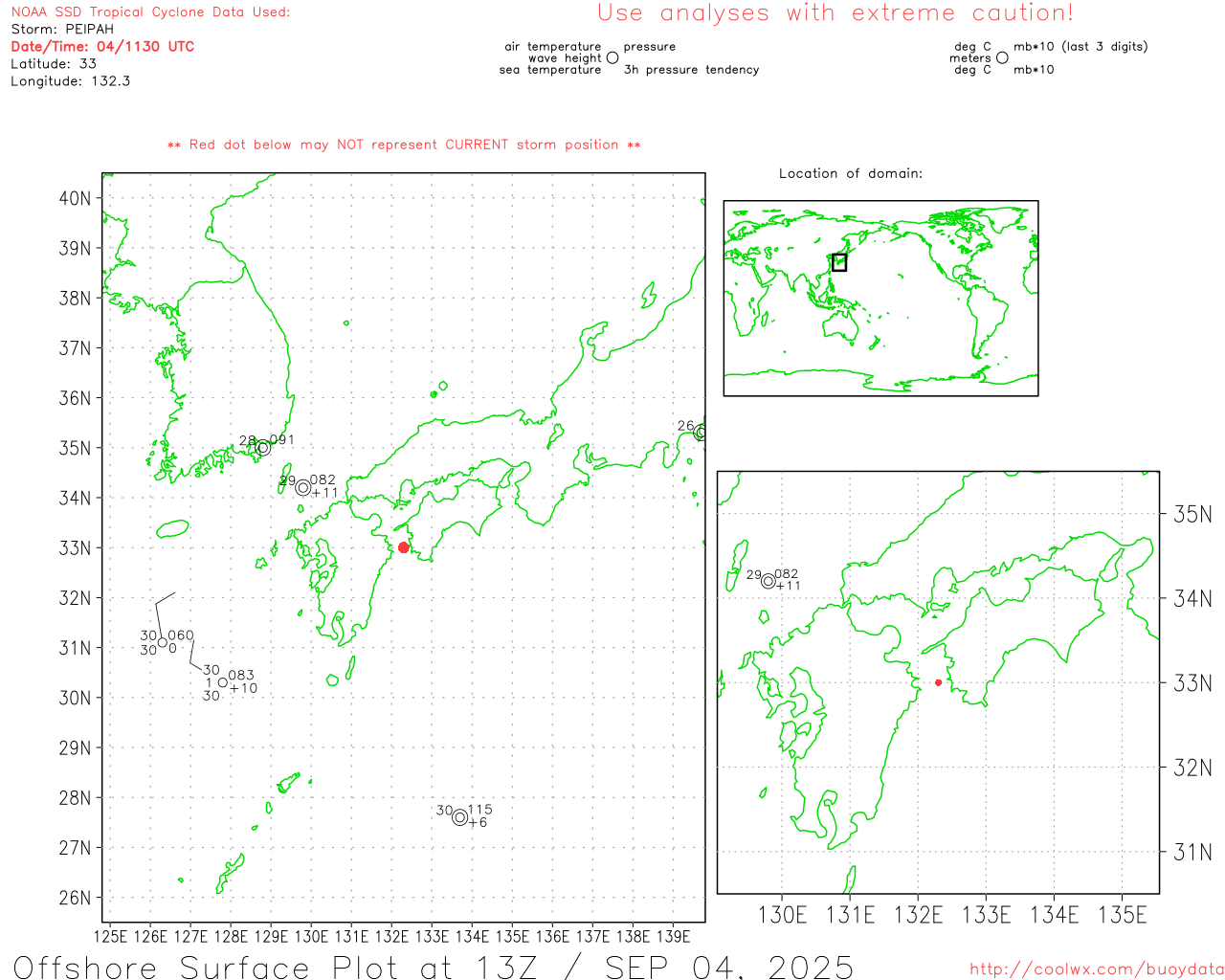This screenshot has height=980, width=1225.
Task: Click '33N' latitude label on main map
Action: pos(75,548)
